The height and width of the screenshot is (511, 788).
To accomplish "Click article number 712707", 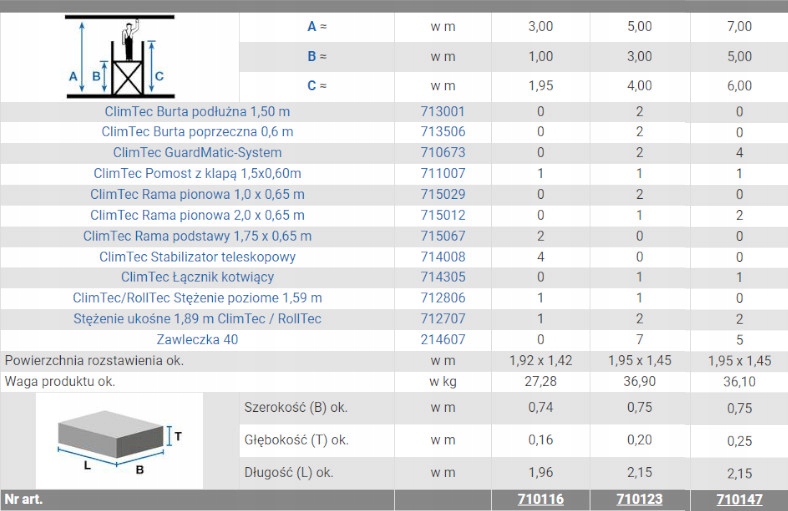I will pos(443,319).
